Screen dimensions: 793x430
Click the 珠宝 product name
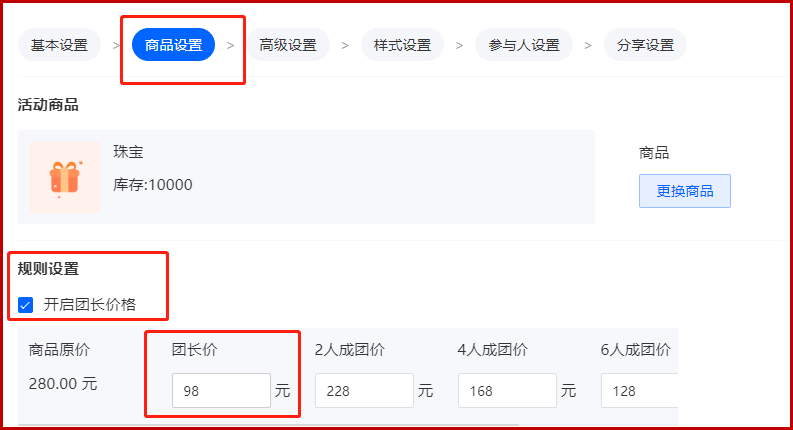tap(128, 152)
